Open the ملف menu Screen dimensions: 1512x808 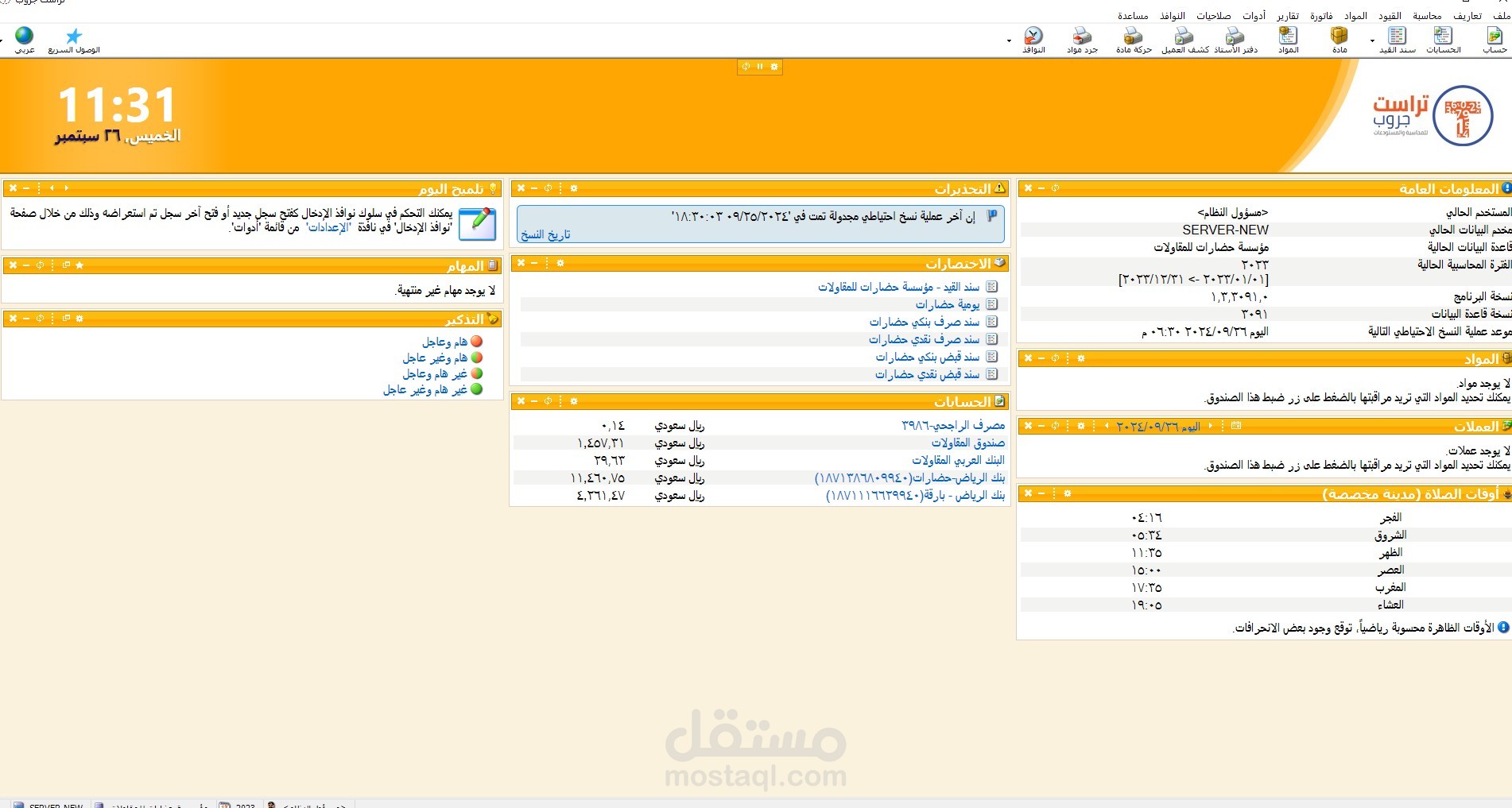click(1502, 16)
